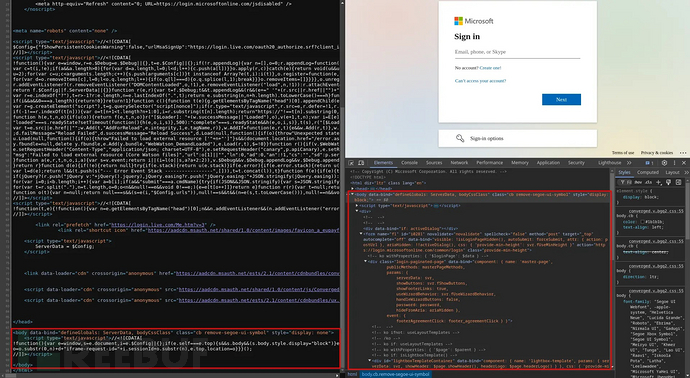
Task: Show more DevTools tabs chevron after Lighthouse
Action: coord(629,163)
